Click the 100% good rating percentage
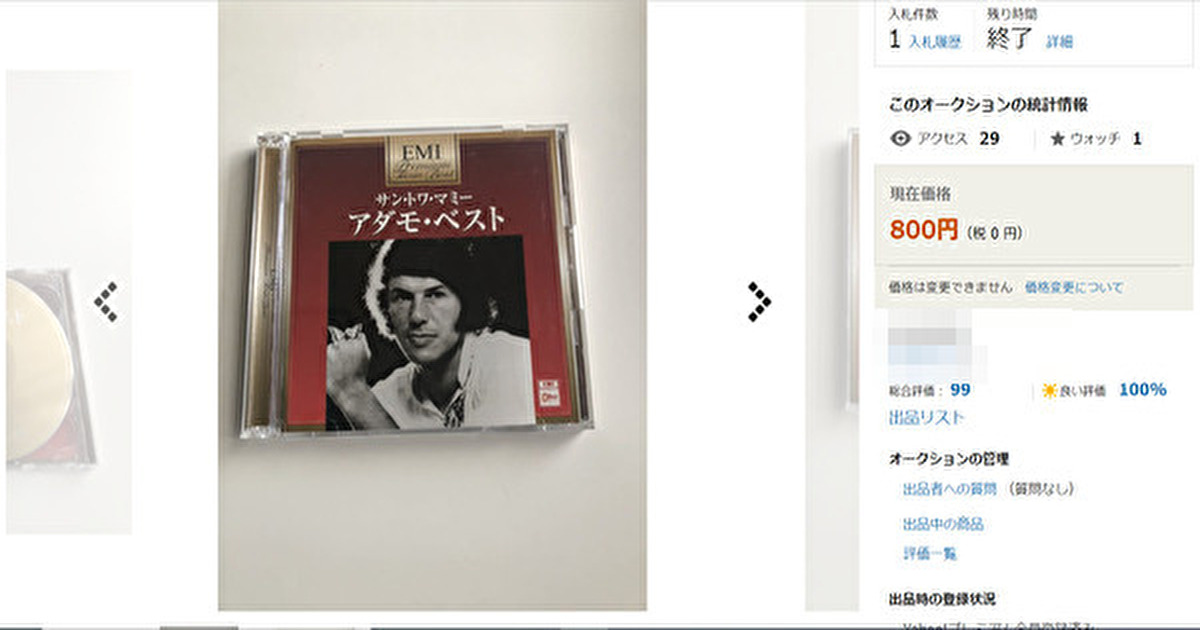The width and height of the screenshot is (1200, 630). (1142, 390)
